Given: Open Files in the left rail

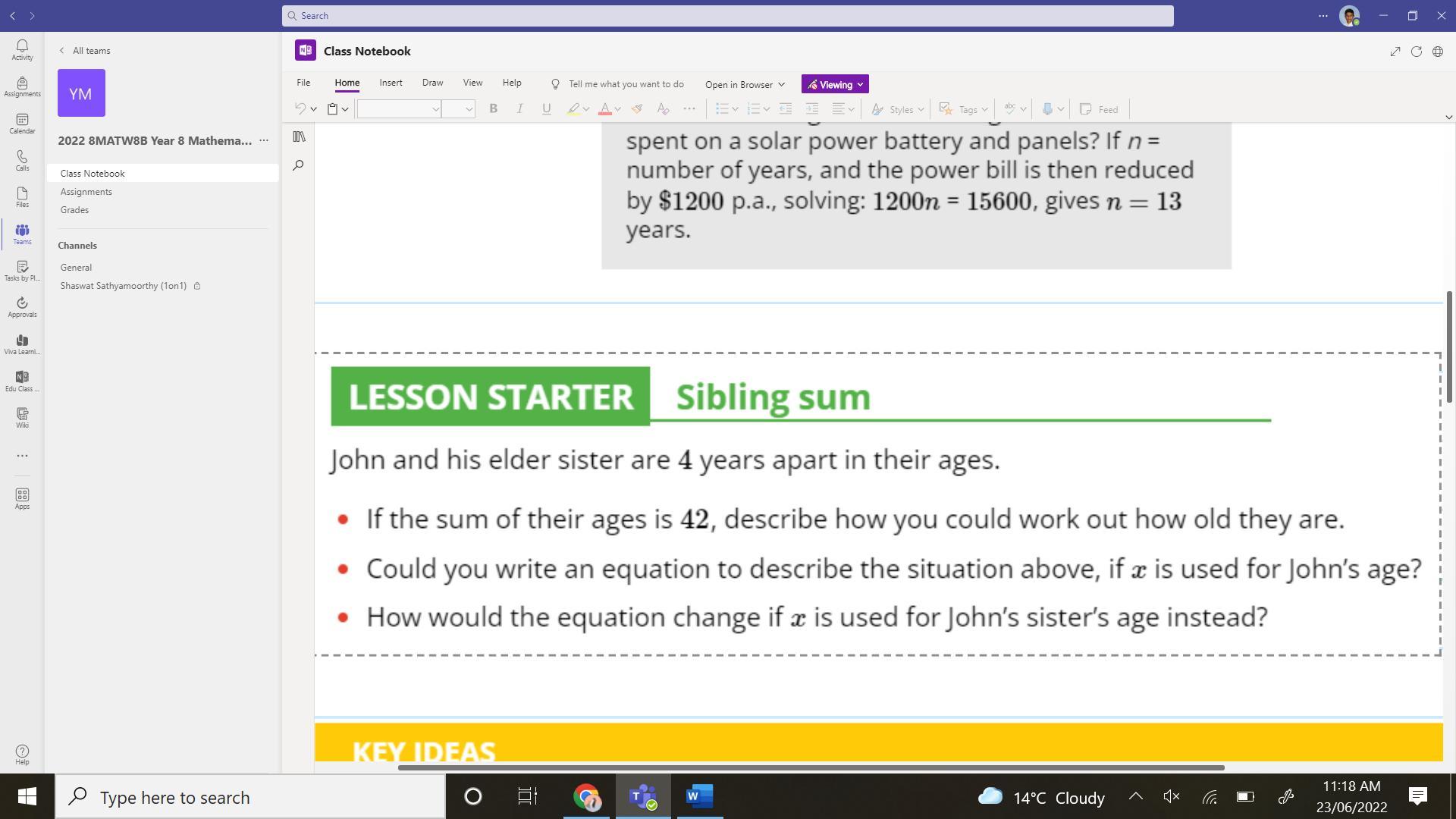Looking at the screenshot, I should [22, 197].
